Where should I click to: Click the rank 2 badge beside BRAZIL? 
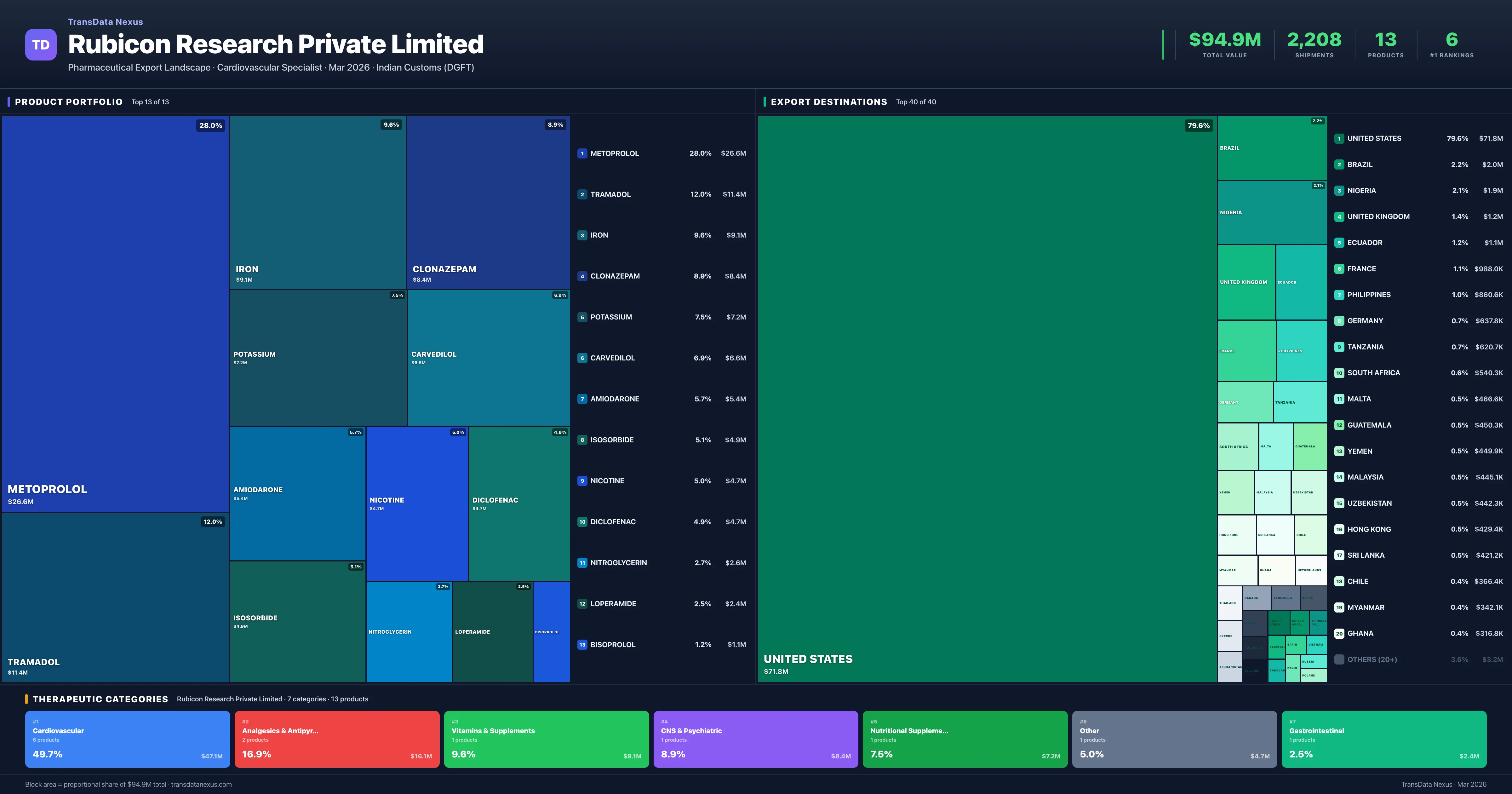tap(1339, 164)
